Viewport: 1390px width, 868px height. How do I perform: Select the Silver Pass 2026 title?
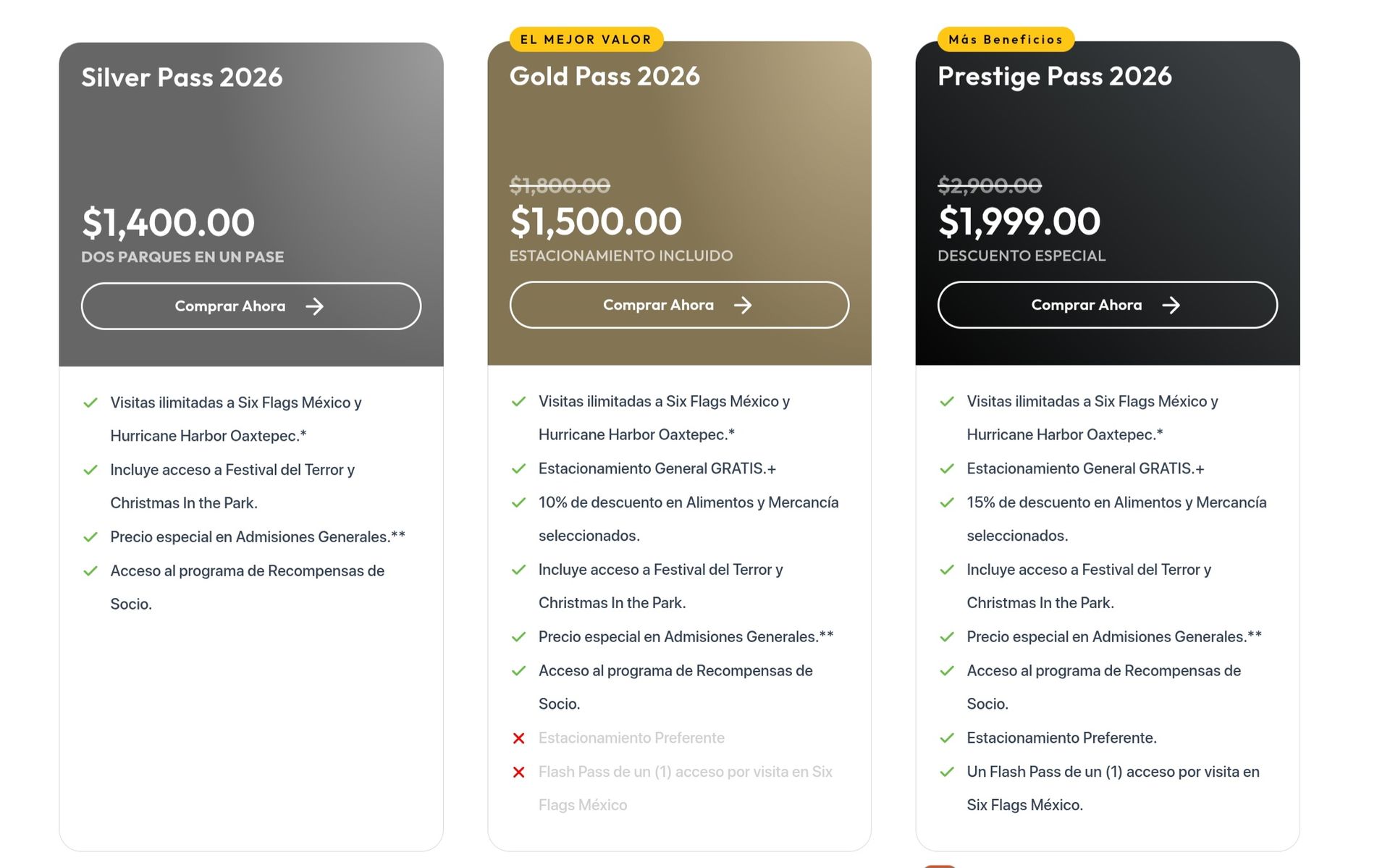coord(182,77)
